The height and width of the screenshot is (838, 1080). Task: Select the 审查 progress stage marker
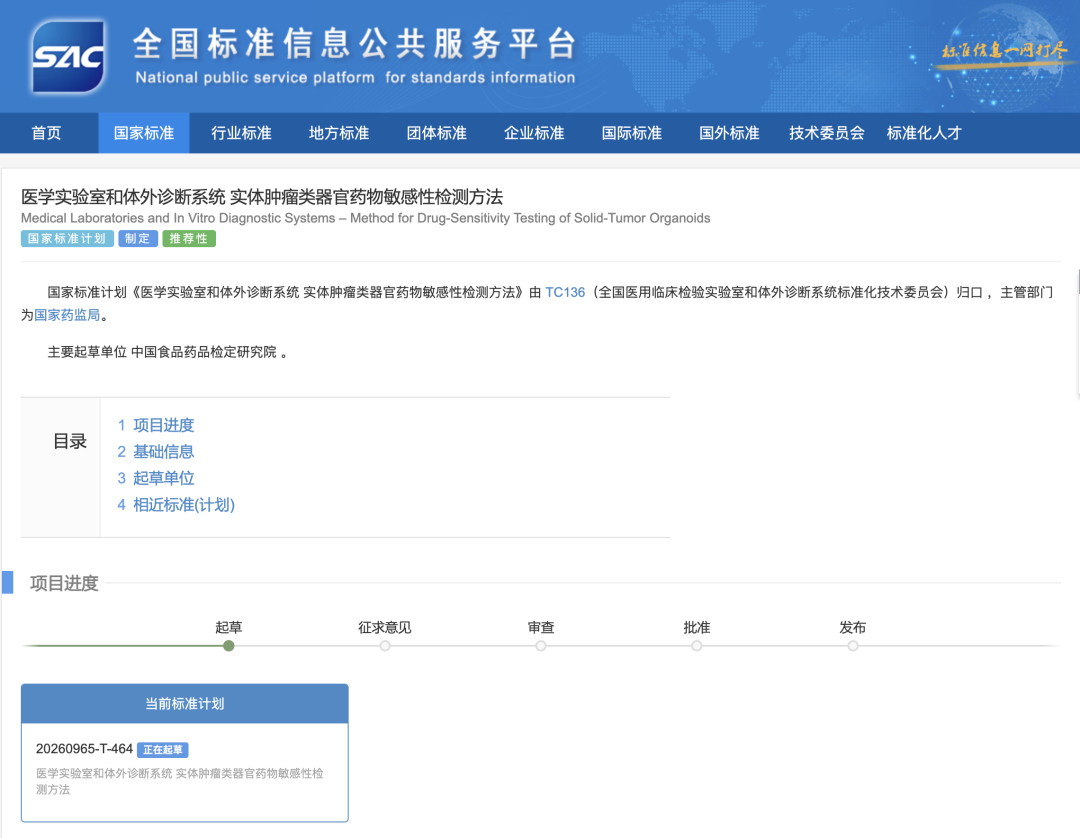click(x=541, y=645)
